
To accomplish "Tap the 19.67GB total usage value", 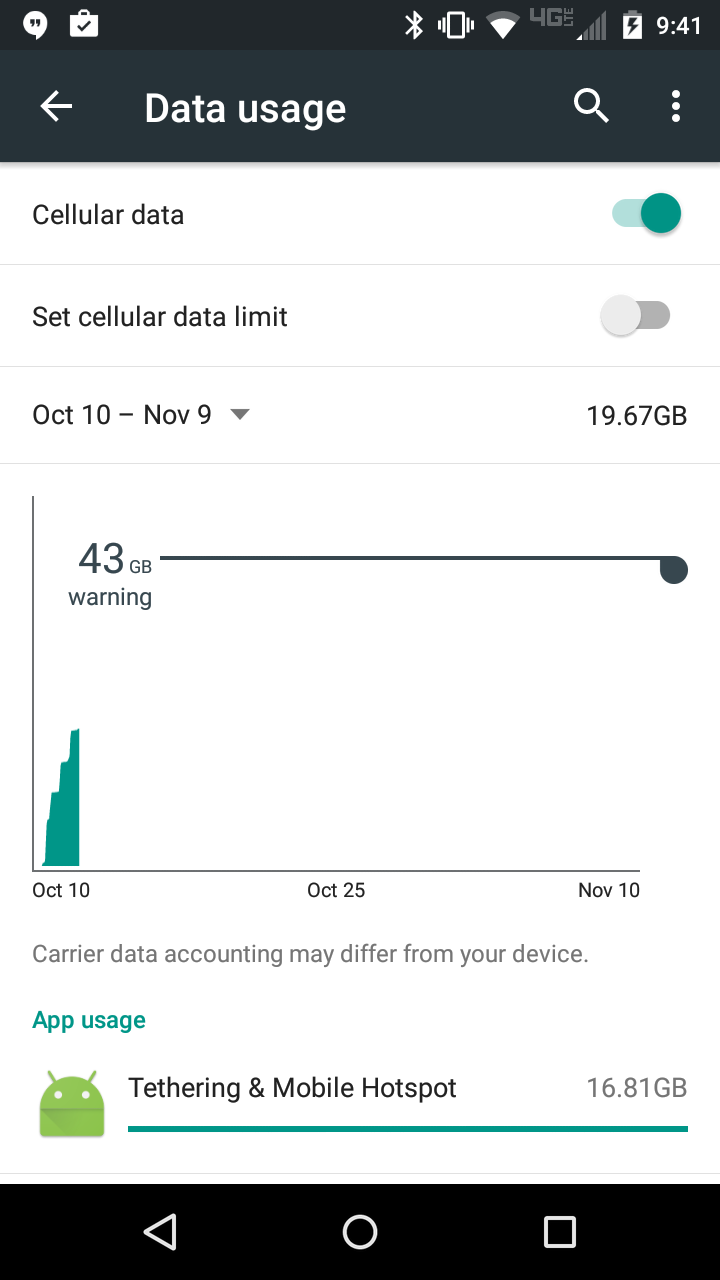I will pos(636,416).
